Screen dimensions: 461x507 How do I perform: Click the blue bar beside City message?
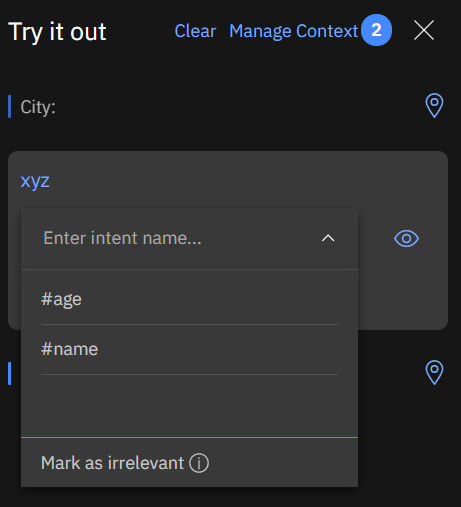pyautogui.click(x=10, y=106)
